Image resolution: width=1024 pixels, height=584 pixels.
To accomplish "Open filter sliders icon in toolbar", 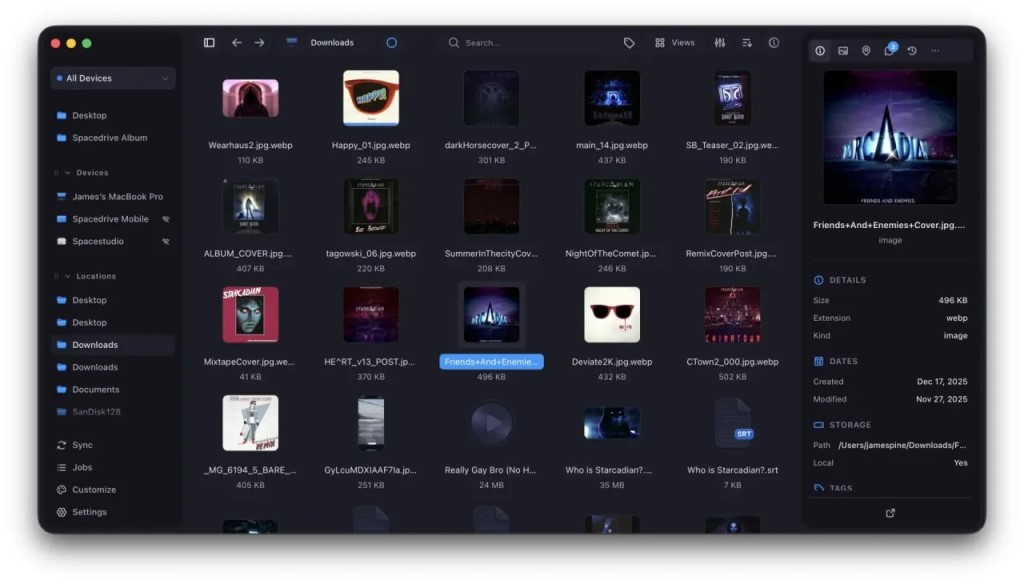I will [720, 42].
